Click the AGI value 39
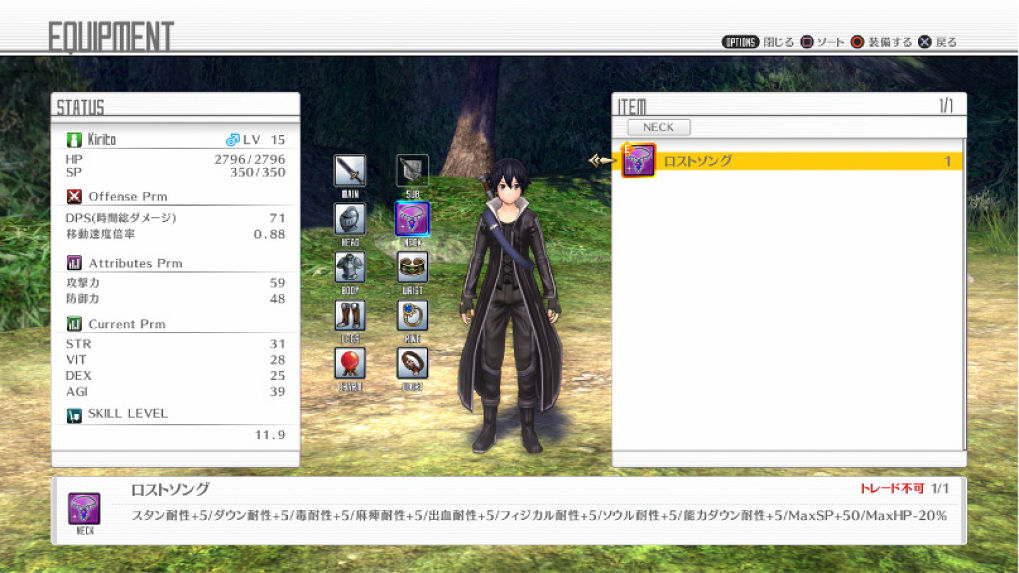The image size is (1019, 573). click(277, 392)
